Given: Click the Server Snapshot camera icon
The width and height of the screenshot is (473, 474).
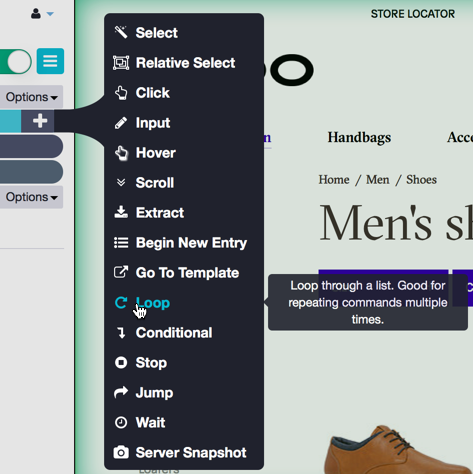Looking at the screenshot, I should [121, 452].
